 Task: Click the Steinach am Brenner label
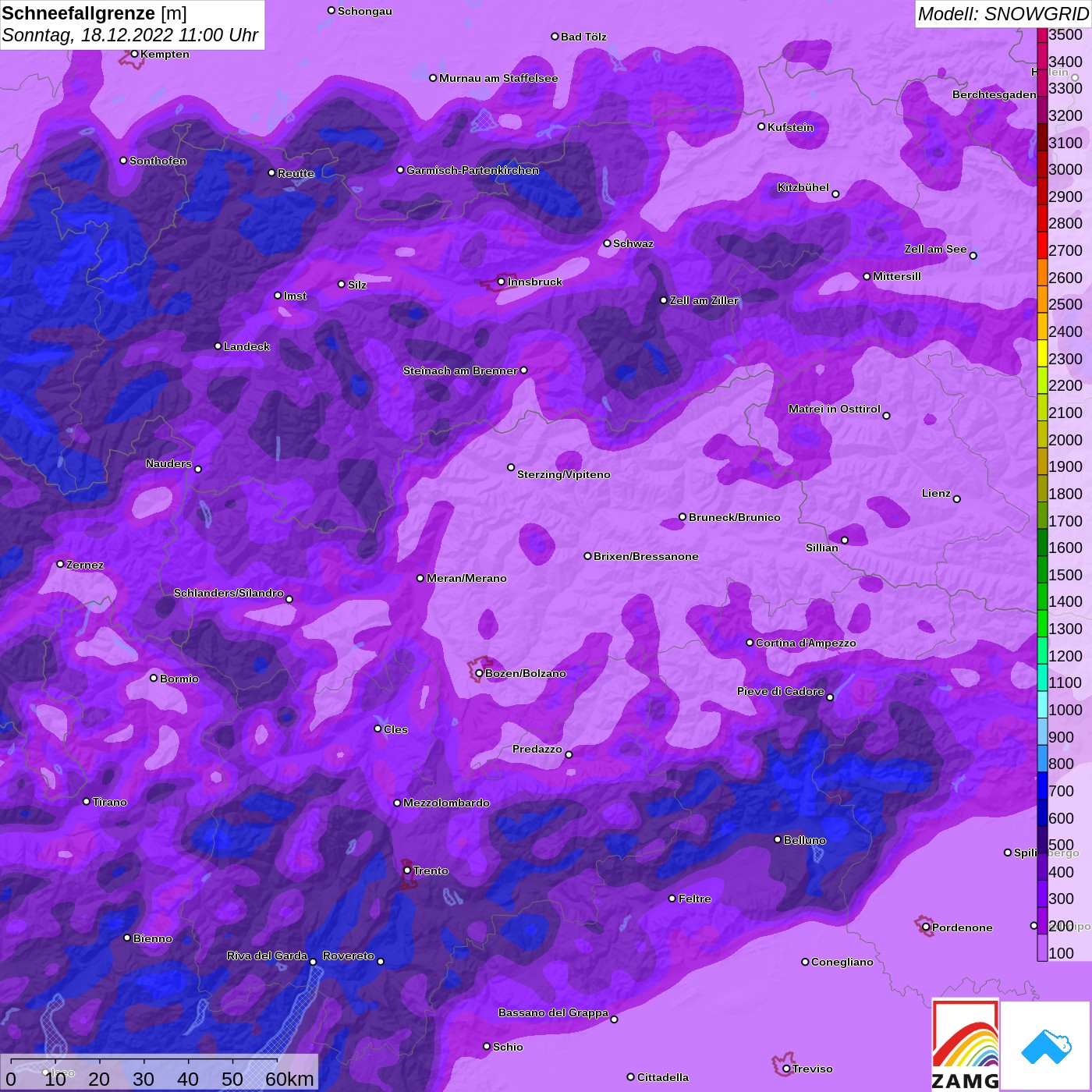pos(460,370)
